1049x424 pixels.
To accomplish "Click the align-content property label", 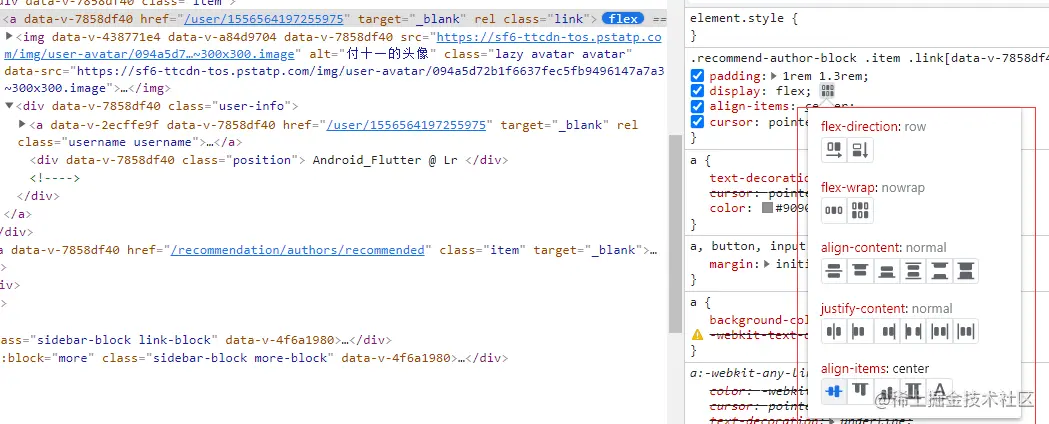I will coord(860,247).
